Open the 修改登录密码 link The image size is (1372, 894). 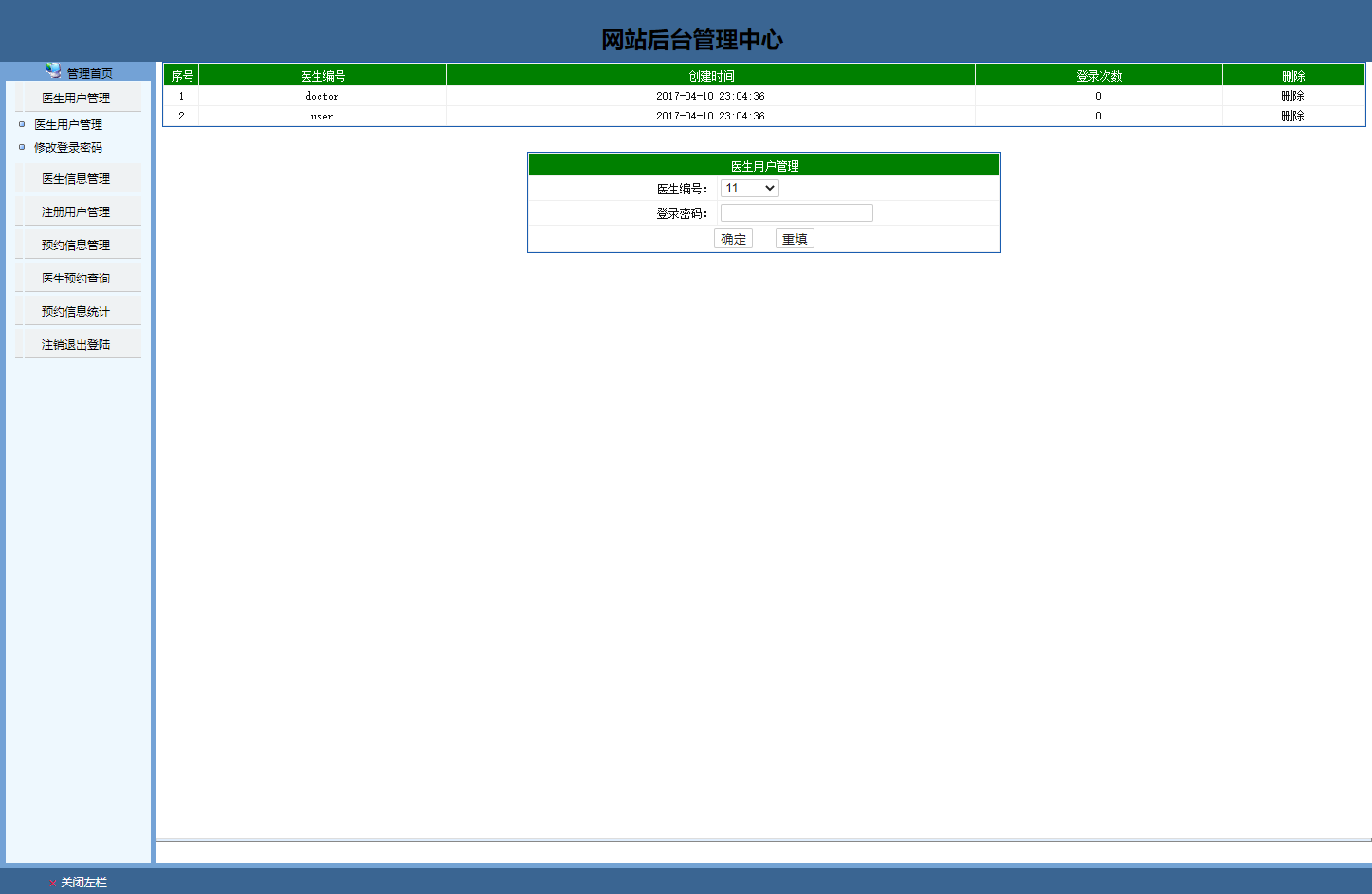click(x=68, y=147)
